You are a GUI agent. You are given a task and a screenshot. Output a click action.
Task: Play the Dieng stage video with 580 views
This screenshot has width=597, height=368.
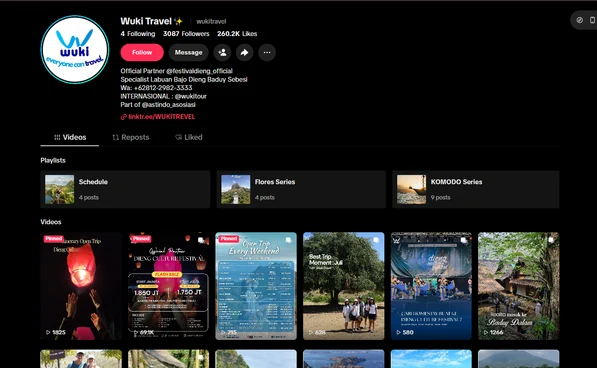coord(431,286)
